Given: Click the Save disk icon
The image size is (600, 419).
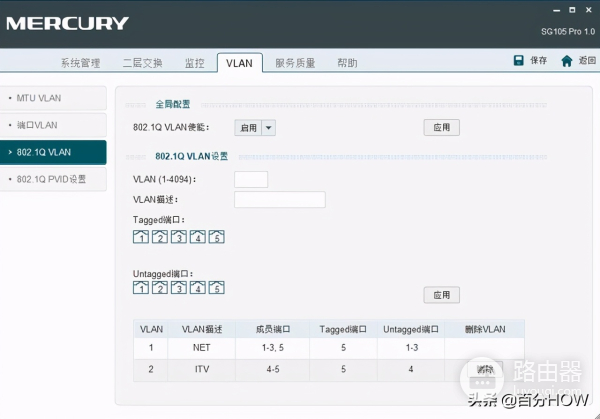Looking at the screenshot, I should pos(519,61).
